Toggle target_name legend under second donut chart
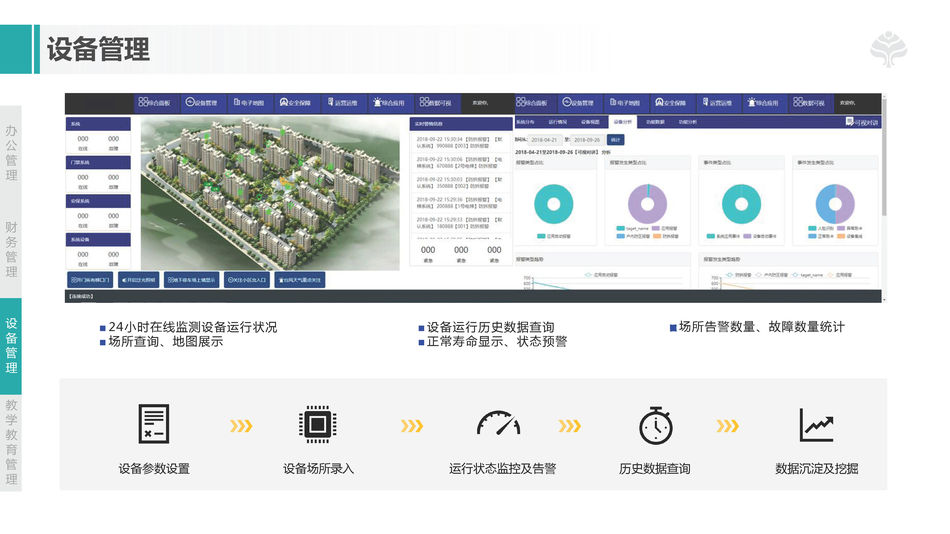 [x=634, y=228]
